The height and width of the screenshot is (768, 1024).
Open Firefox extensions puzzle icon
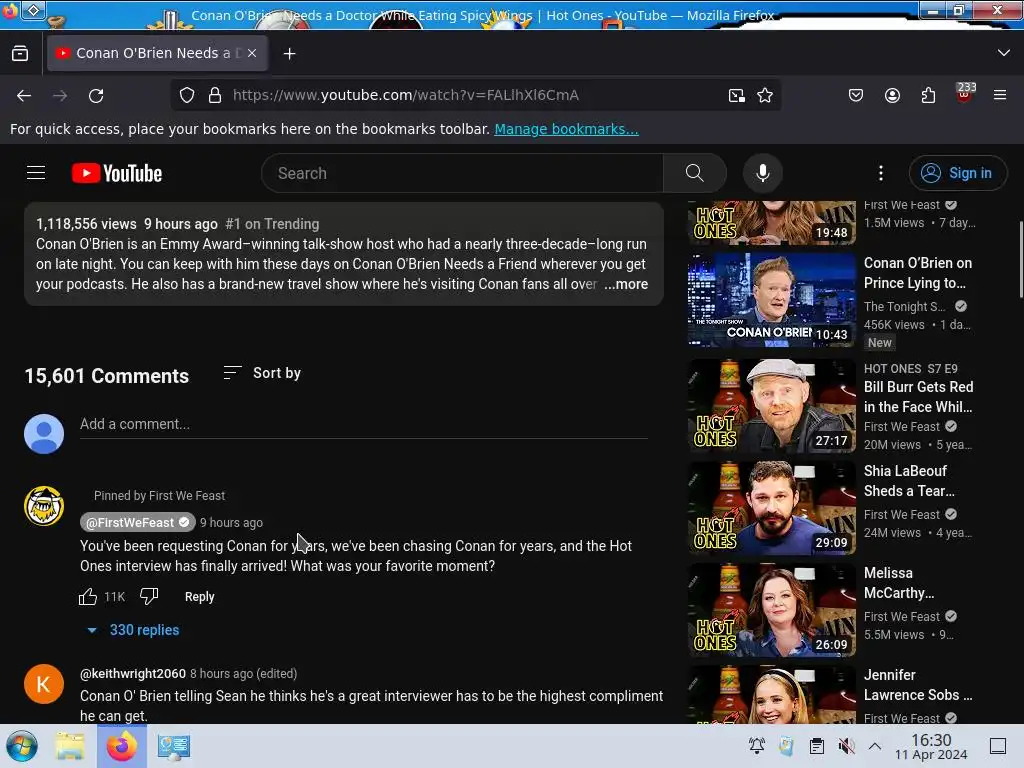[928, 95]
